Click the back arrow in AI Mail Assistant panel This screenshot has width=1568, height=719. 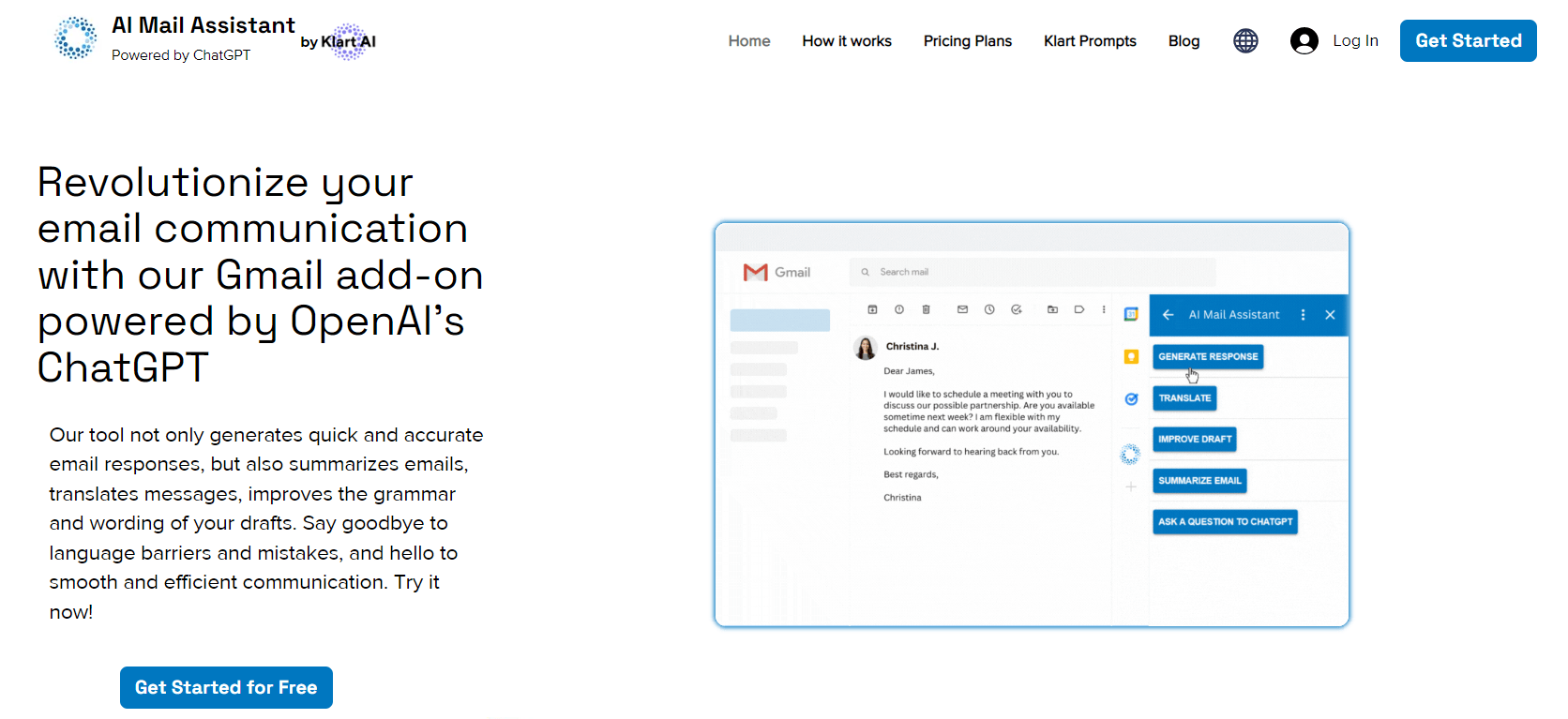(1168, 315)
